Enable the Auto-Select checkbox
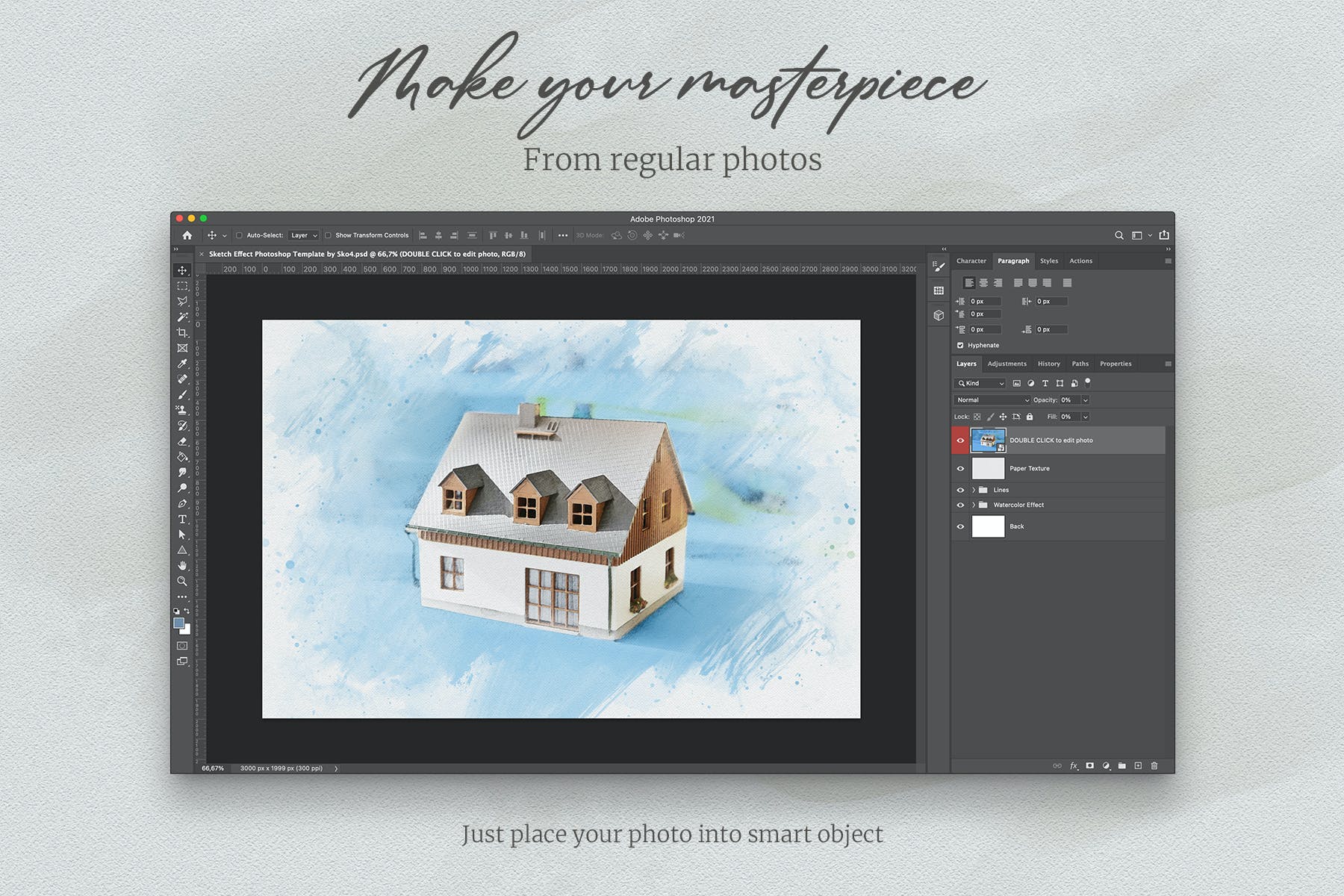1344x896 pixels. [x=240, y=235]
